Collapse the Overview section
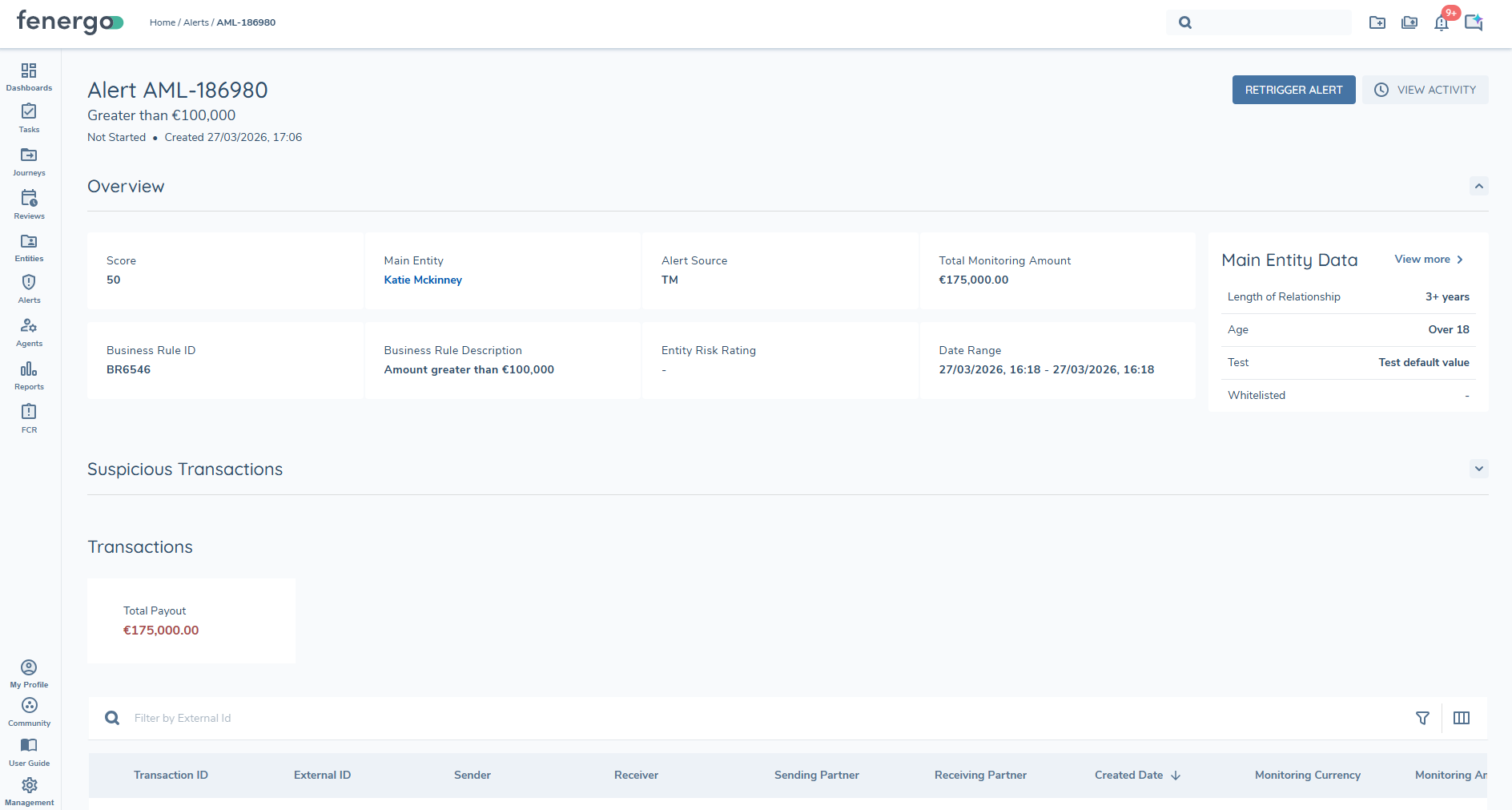This screenshot has width=1512, height=810. click(x=1478, y=186)
